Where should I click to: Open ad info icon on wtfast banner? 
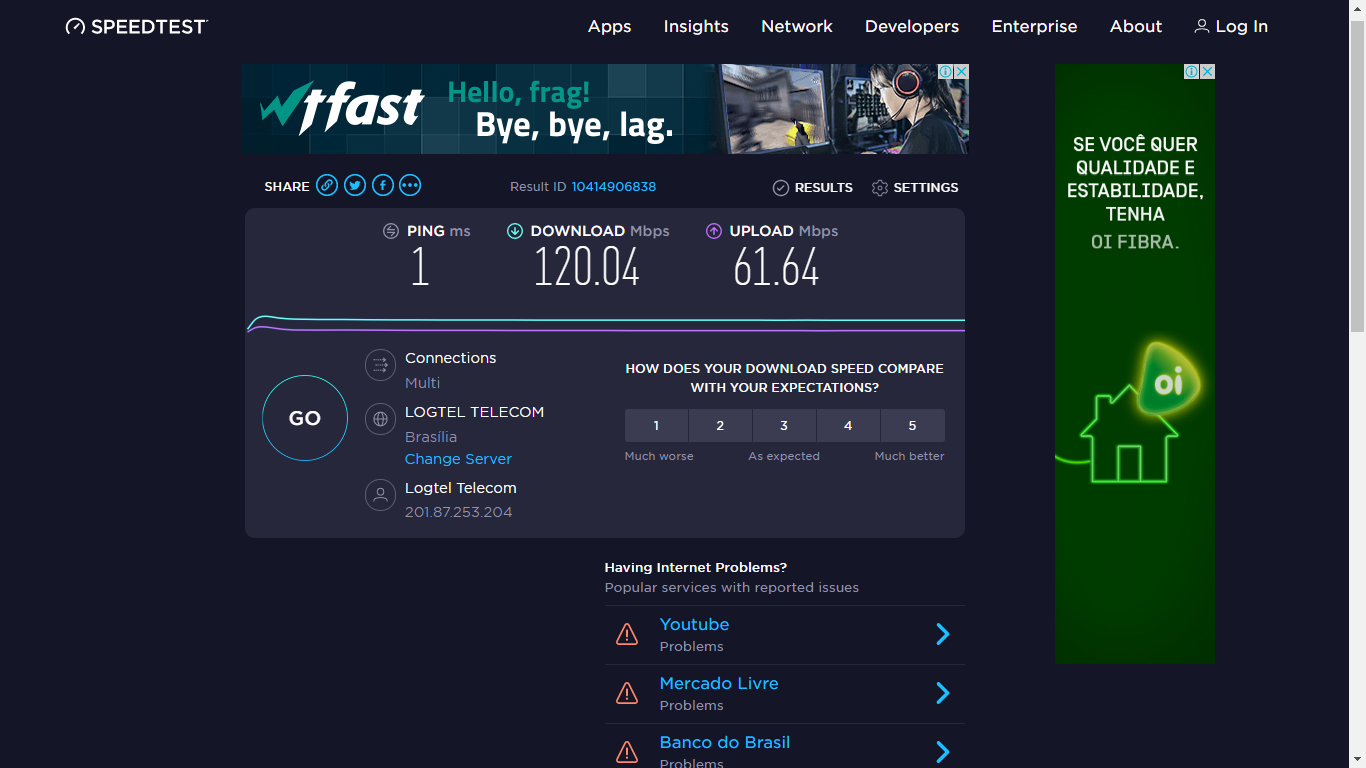(x=945, y=72)
